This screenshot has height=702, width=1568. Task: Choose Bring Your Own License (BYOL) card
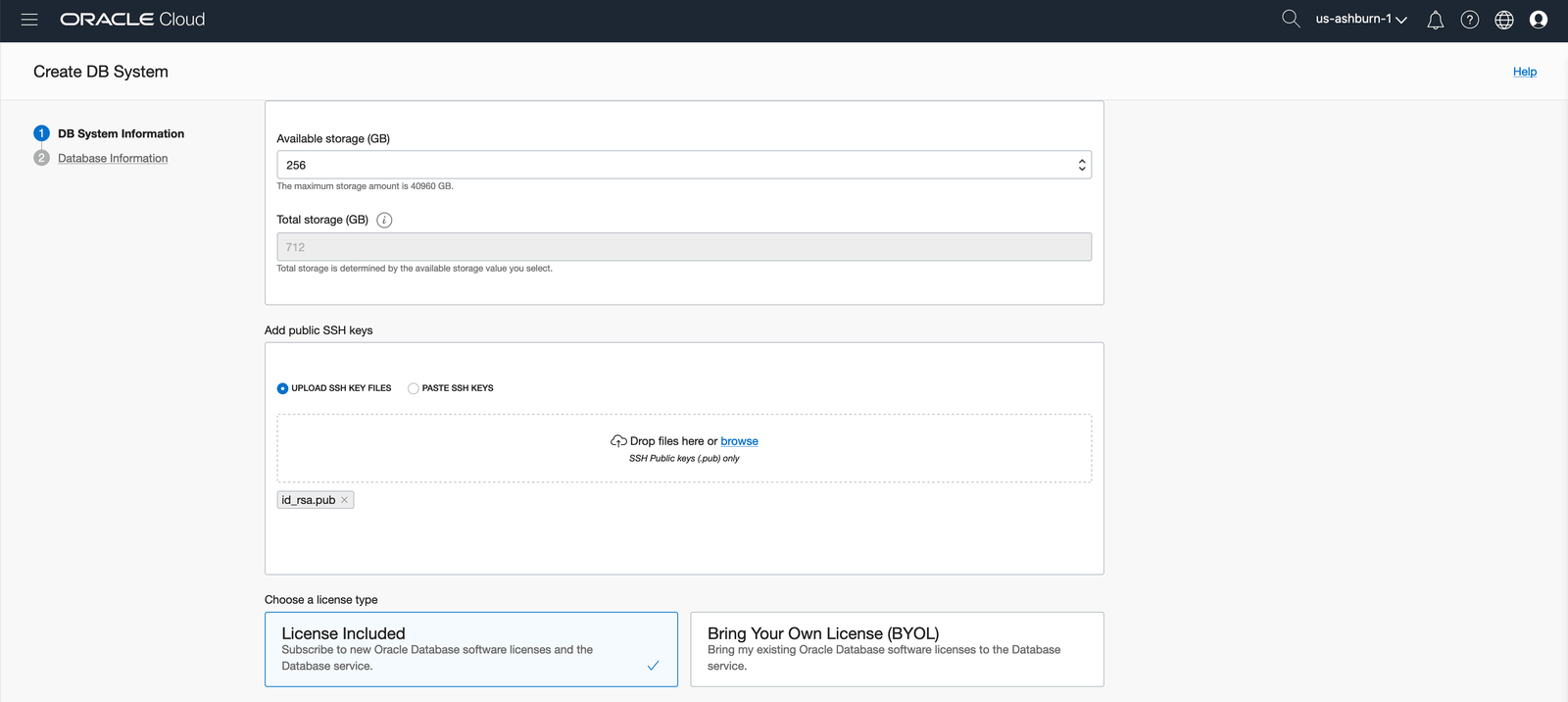(897, 649)
